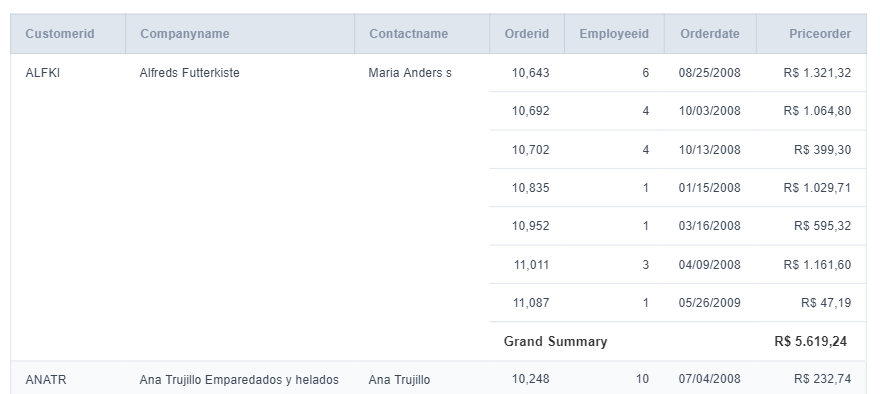Click price R$ 399,30
This screenshot has width=880, height=394.
822,150
